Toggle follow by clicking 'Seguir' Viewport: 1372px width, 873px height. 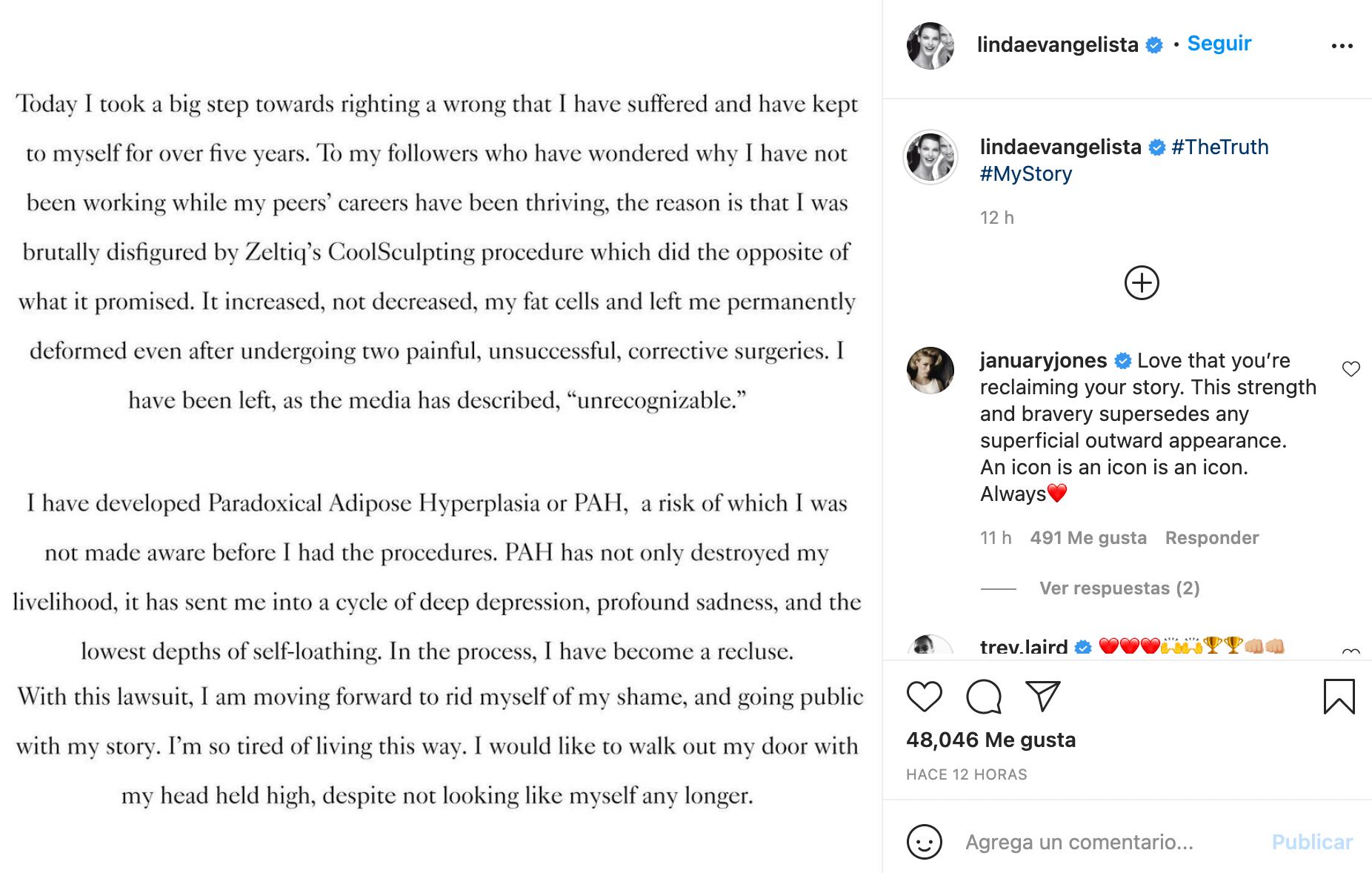click(1218, 43)
